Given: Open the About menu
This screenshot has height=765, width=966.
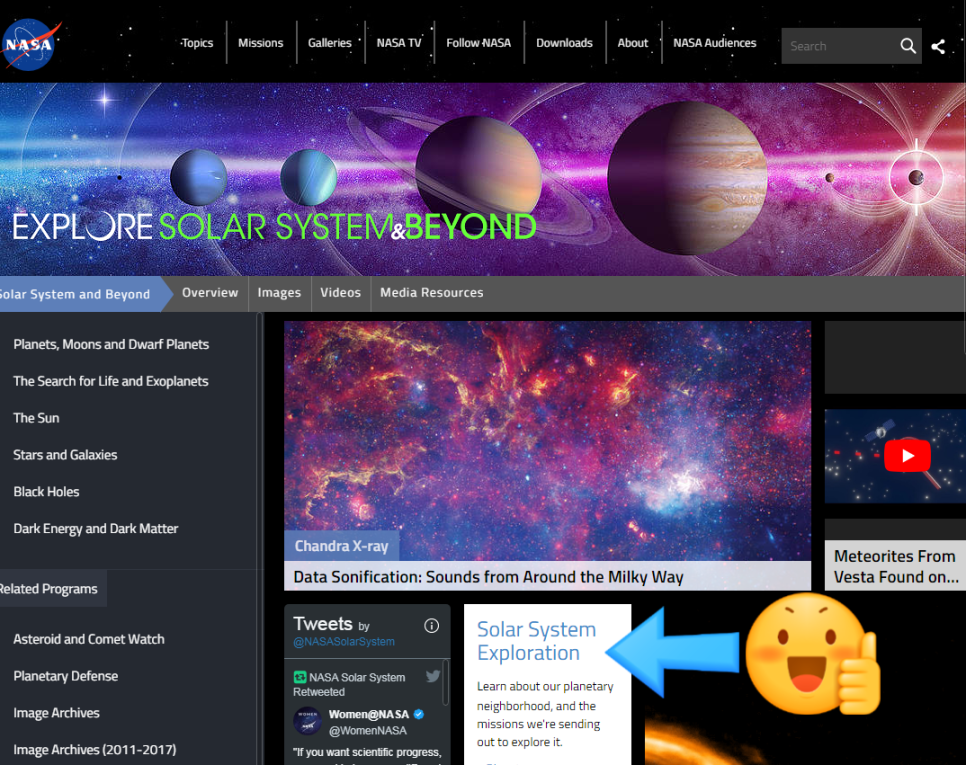Looking at the screenshot, I should pos(633,43).
